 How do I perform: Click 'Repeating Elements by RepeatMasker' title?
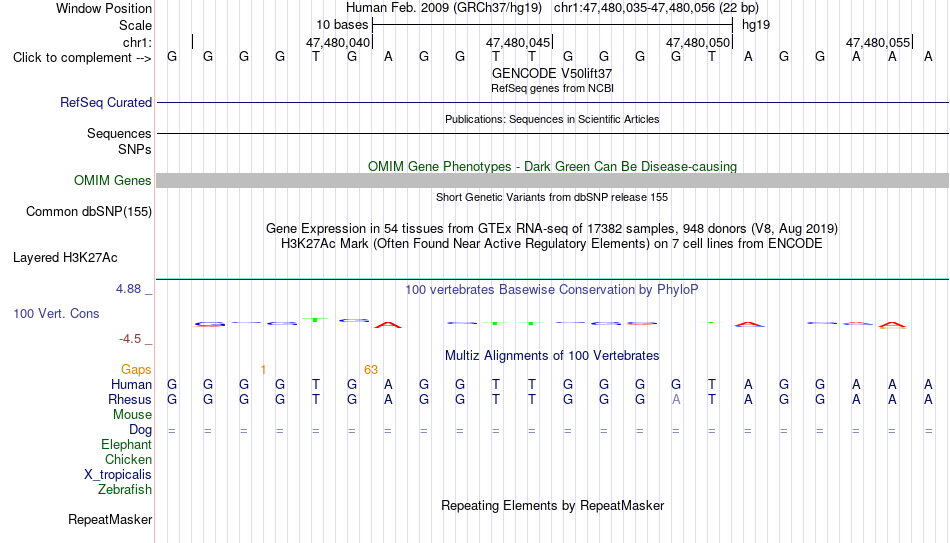(x=553, y=505)
